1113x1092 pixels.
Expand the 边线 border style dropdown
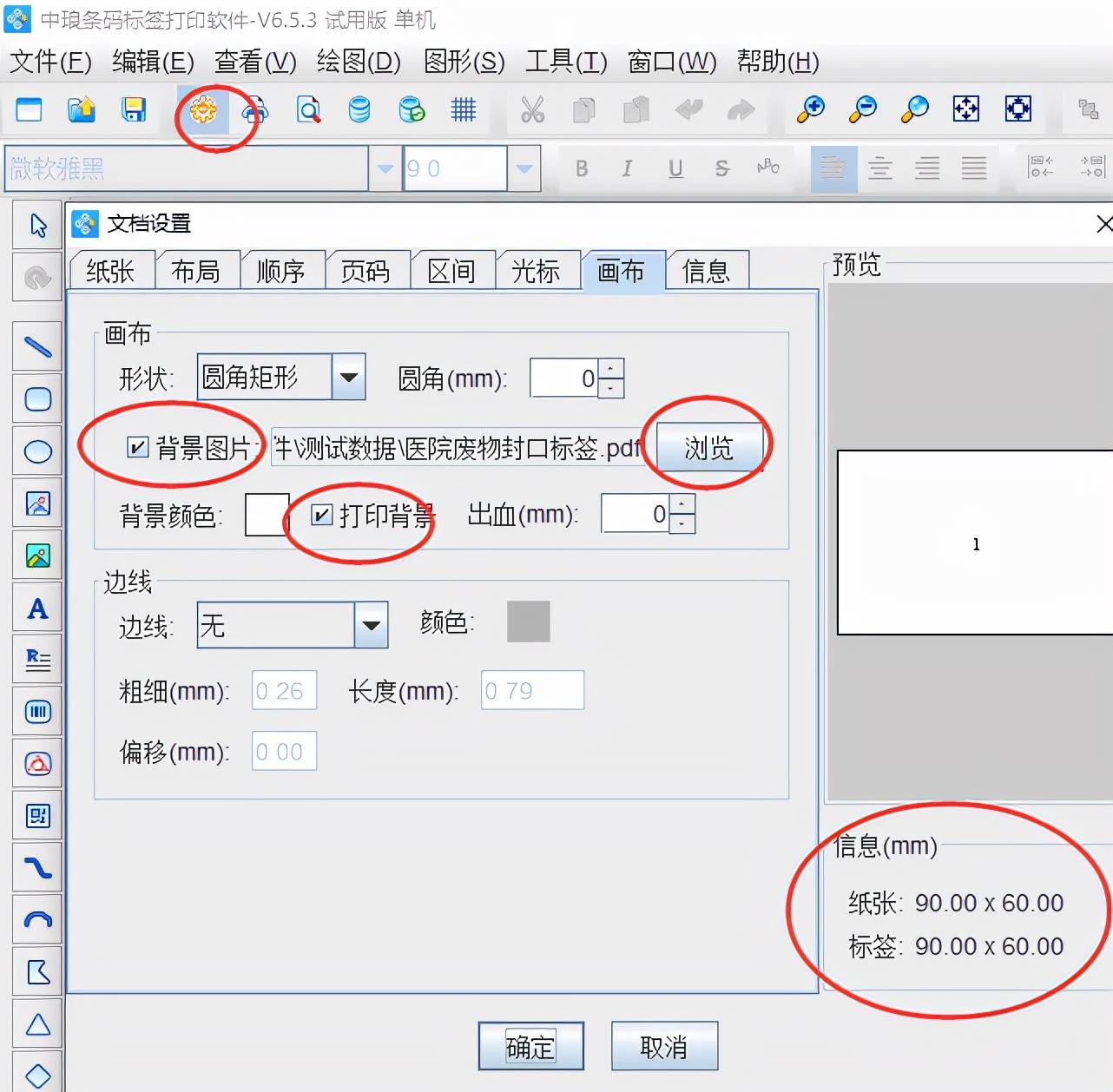pyautogui.click(x=372, y=625)
